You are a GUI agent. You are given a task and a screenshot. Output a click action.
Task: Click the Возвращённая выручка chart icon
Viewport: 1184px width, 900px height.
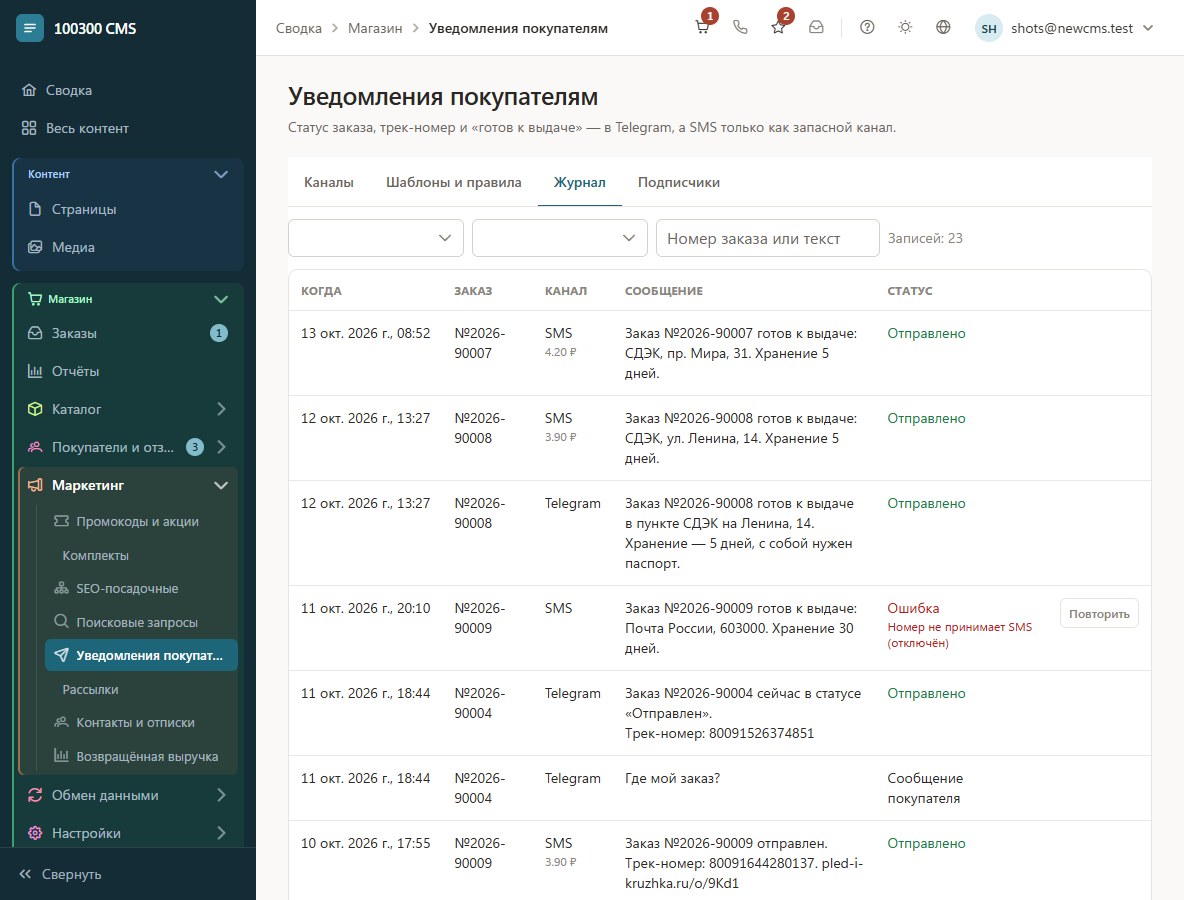(61, 756)
